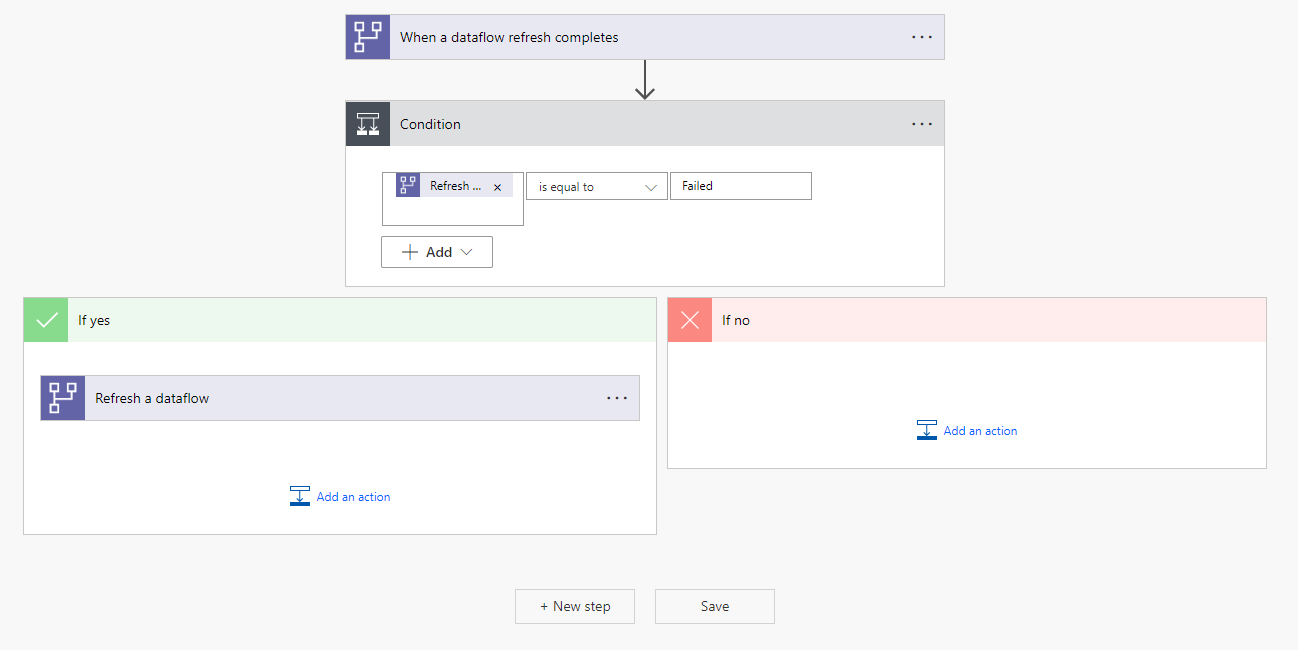Click the arrow connector between steps
This screenshot has height=650, width=1298.
[x=645, y=80]
